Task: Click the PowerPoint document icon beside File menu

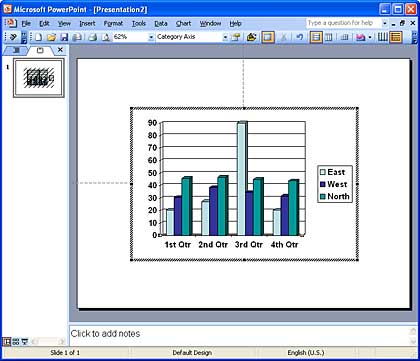Action: [11, 23]
